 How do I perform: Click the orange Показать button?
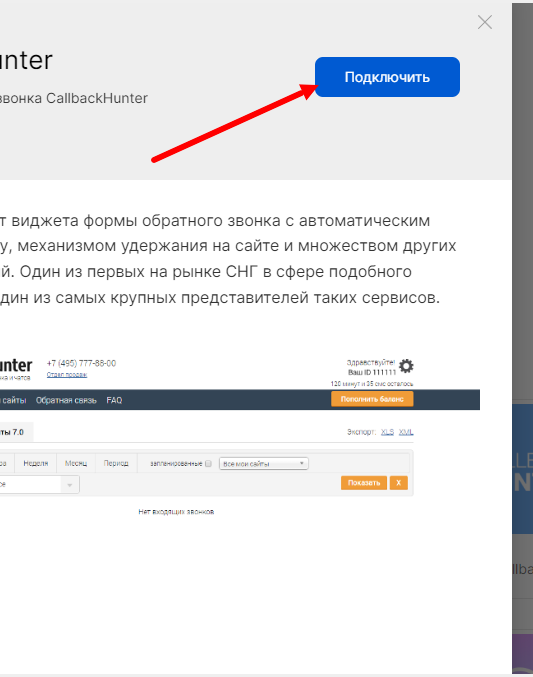[364, 483]
